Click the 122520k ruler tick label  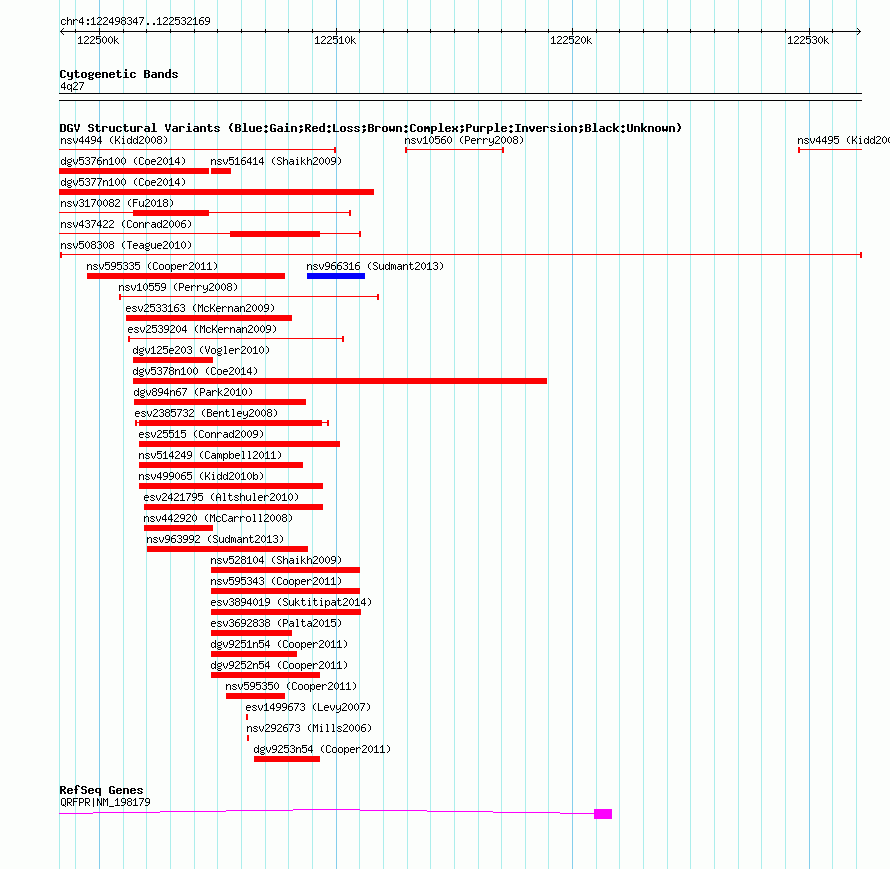[x=572, y=40]
